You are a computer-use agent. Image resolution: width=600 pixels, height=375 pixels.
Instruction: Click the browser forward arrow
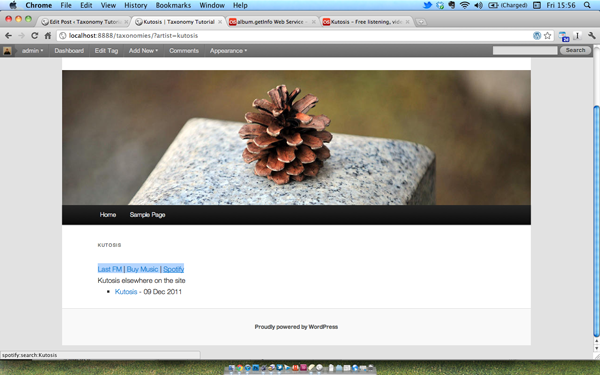click(x=21, y=36)
